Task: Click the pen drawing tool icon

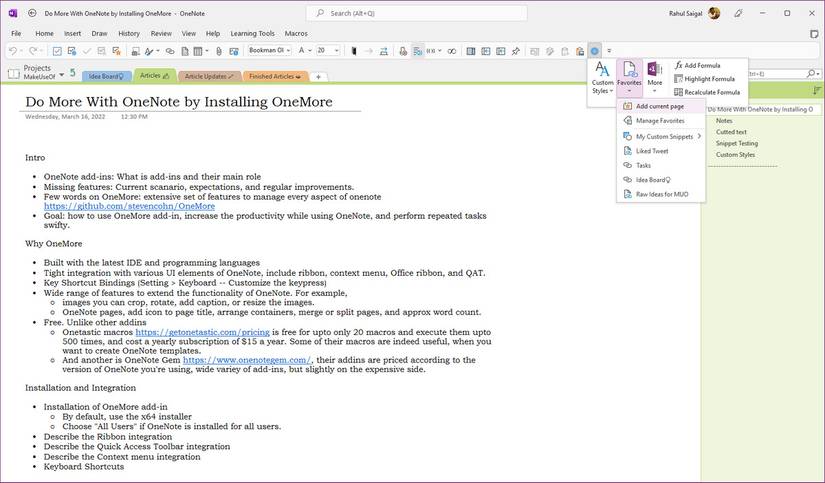Action: point(149,51)
